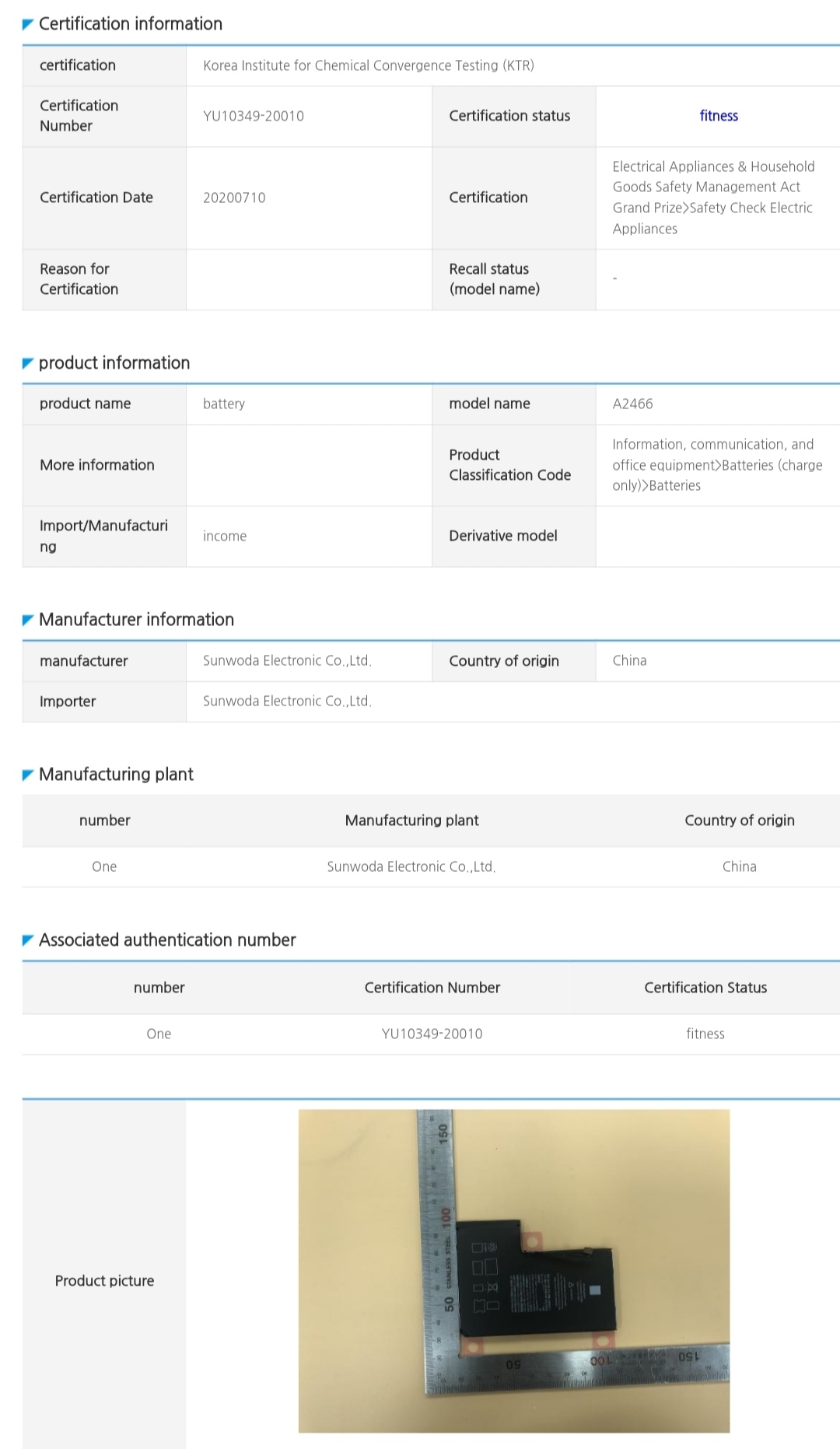
Task: Click 'Derivative model' label
Action: click(502, 536)
